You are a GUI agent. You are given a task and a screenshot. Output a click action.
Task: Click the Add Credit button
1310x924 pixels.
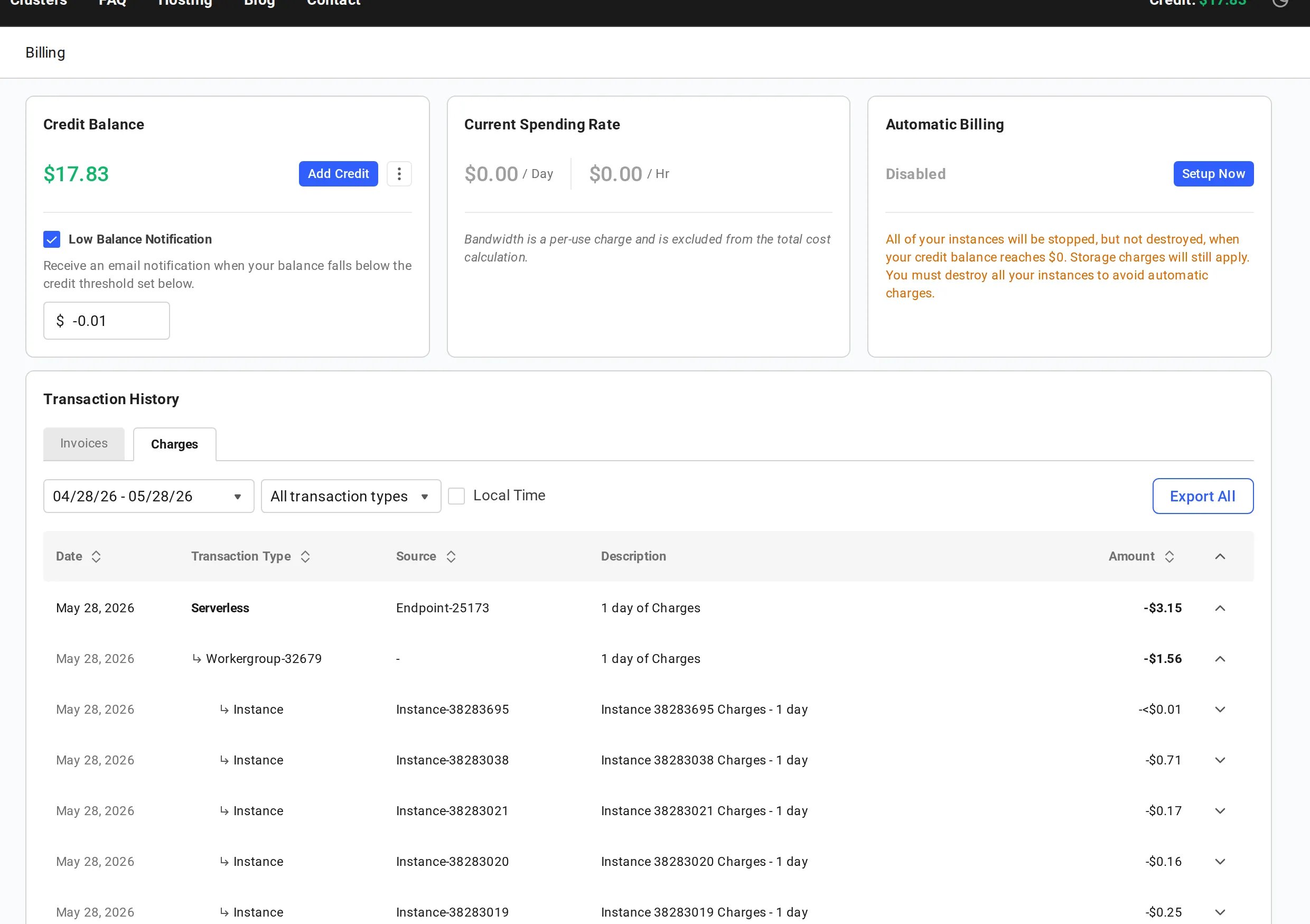pyautogui.click(x=339, y=173)
